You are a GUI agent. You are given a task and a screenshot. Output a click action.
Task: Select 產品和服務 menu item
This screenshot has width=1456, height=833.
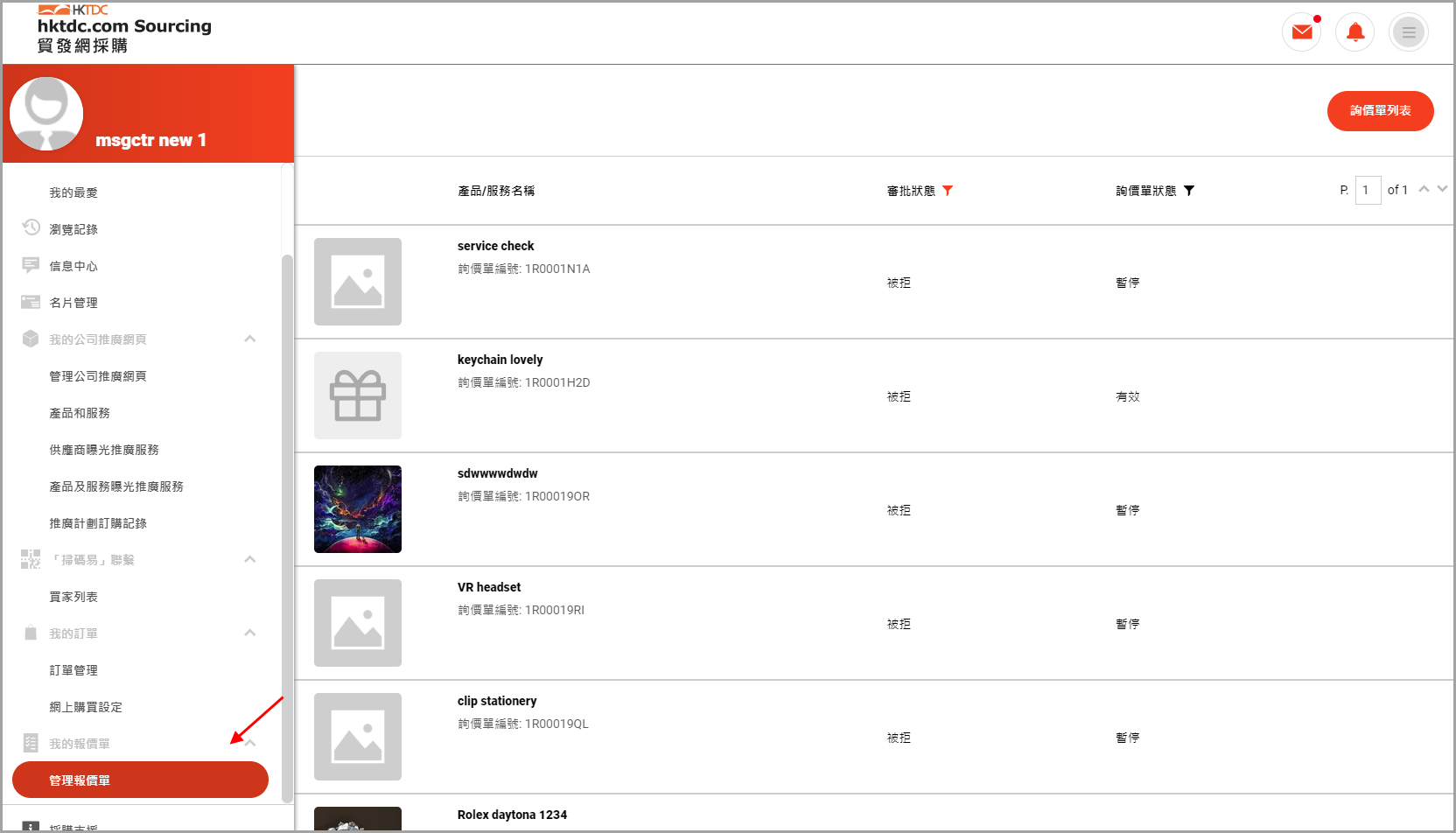[x=80, y=413]
